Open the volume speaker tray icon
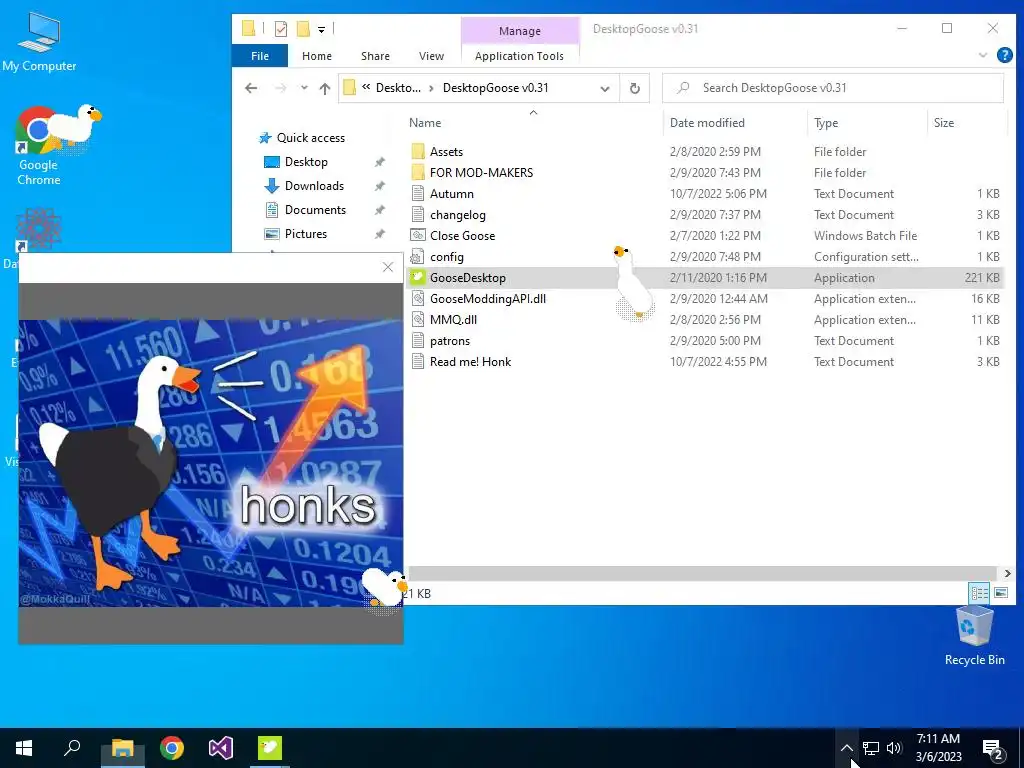Screen dimensions: 1024x768 894,748
